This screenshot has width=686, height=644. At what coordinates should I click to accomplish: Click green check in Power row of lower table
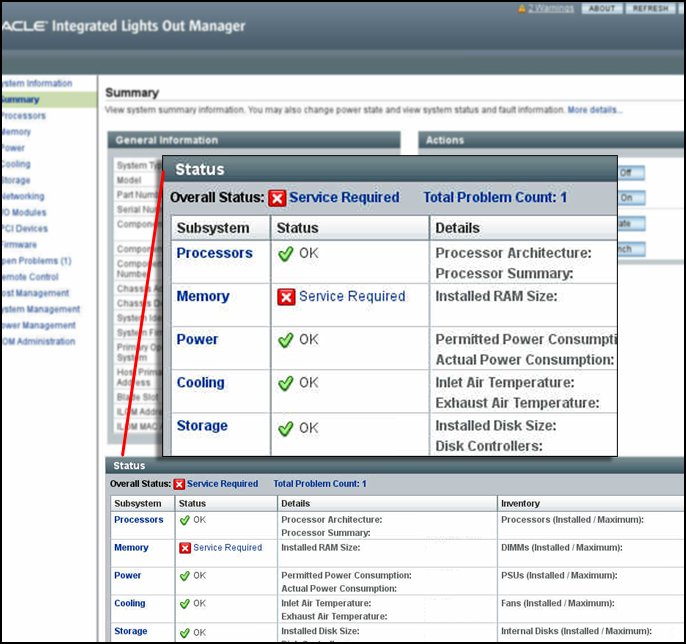pyautogui.click(x=185, y=576)
